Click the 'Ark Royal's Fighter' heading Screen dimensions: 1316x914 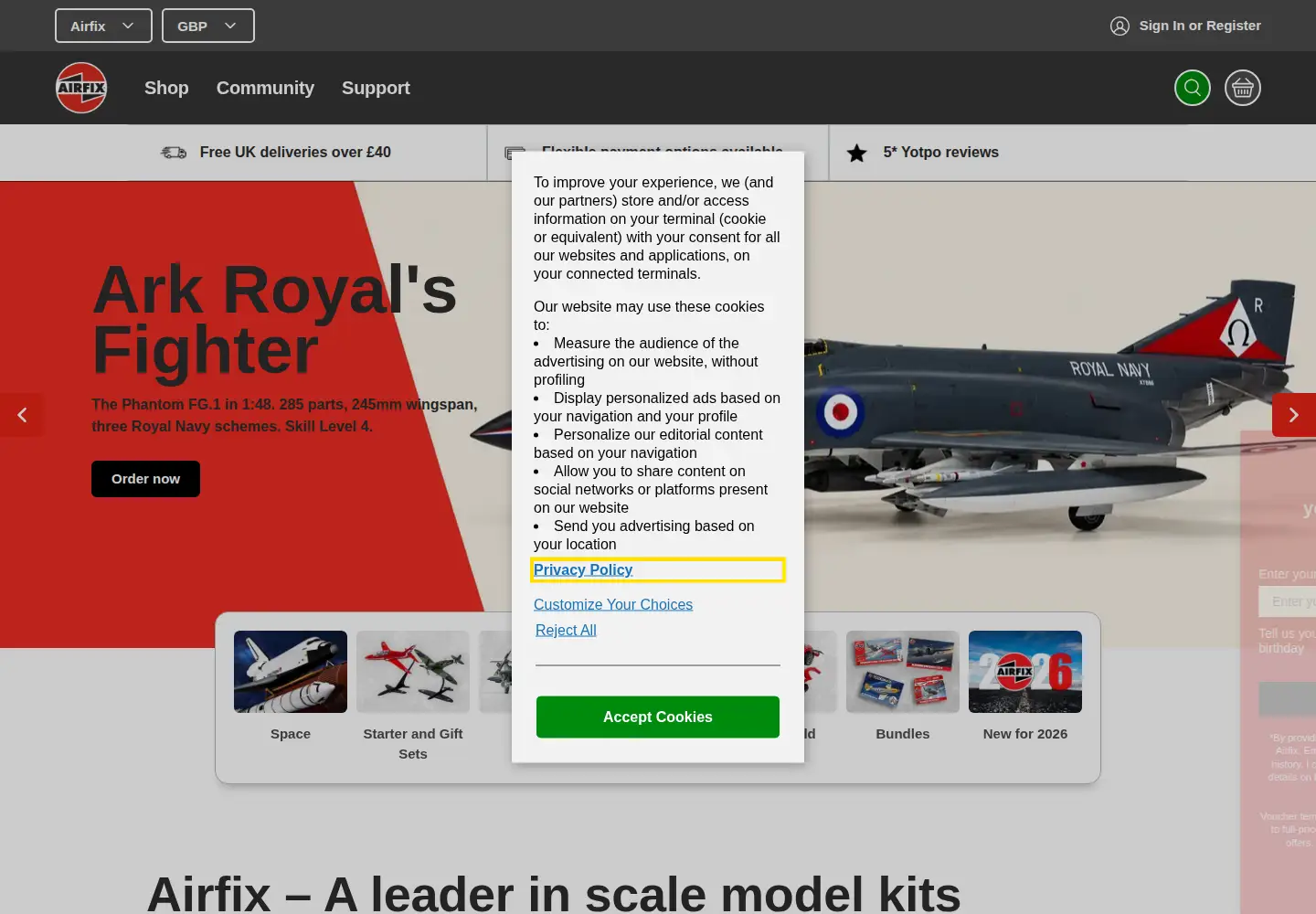[x=274, y=320]
